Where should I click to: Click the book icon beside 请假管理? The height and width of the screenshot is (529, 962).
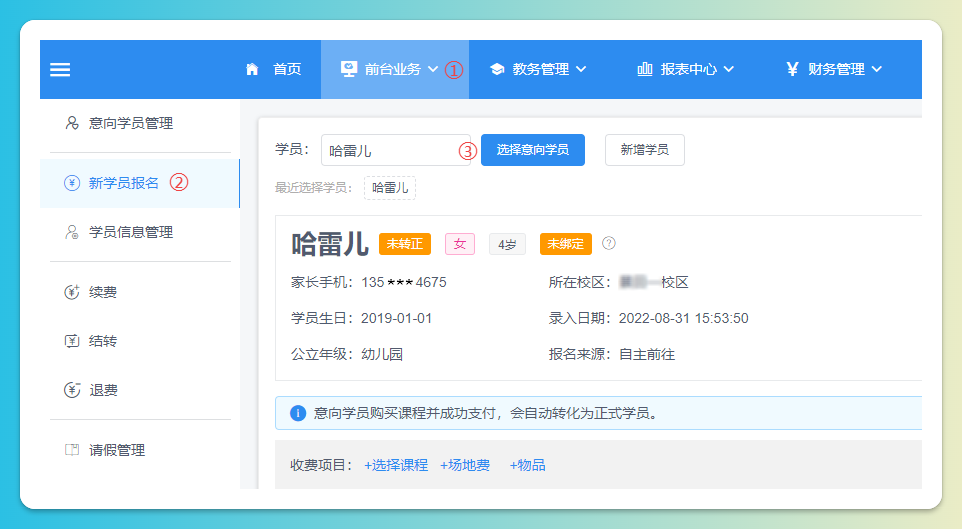[72, 450]
